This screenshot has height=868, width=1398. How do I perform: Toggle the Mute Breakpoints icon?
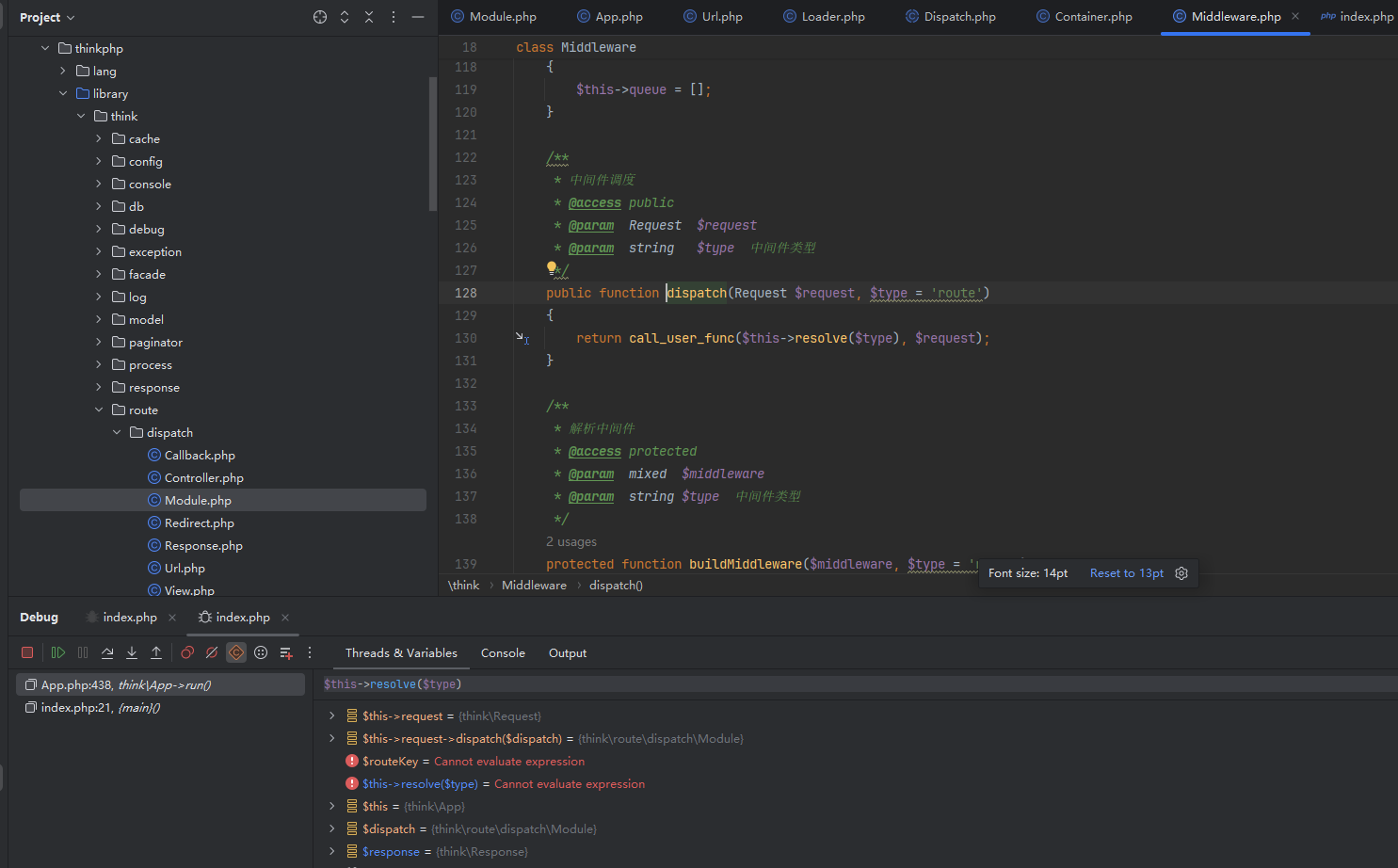212,652
